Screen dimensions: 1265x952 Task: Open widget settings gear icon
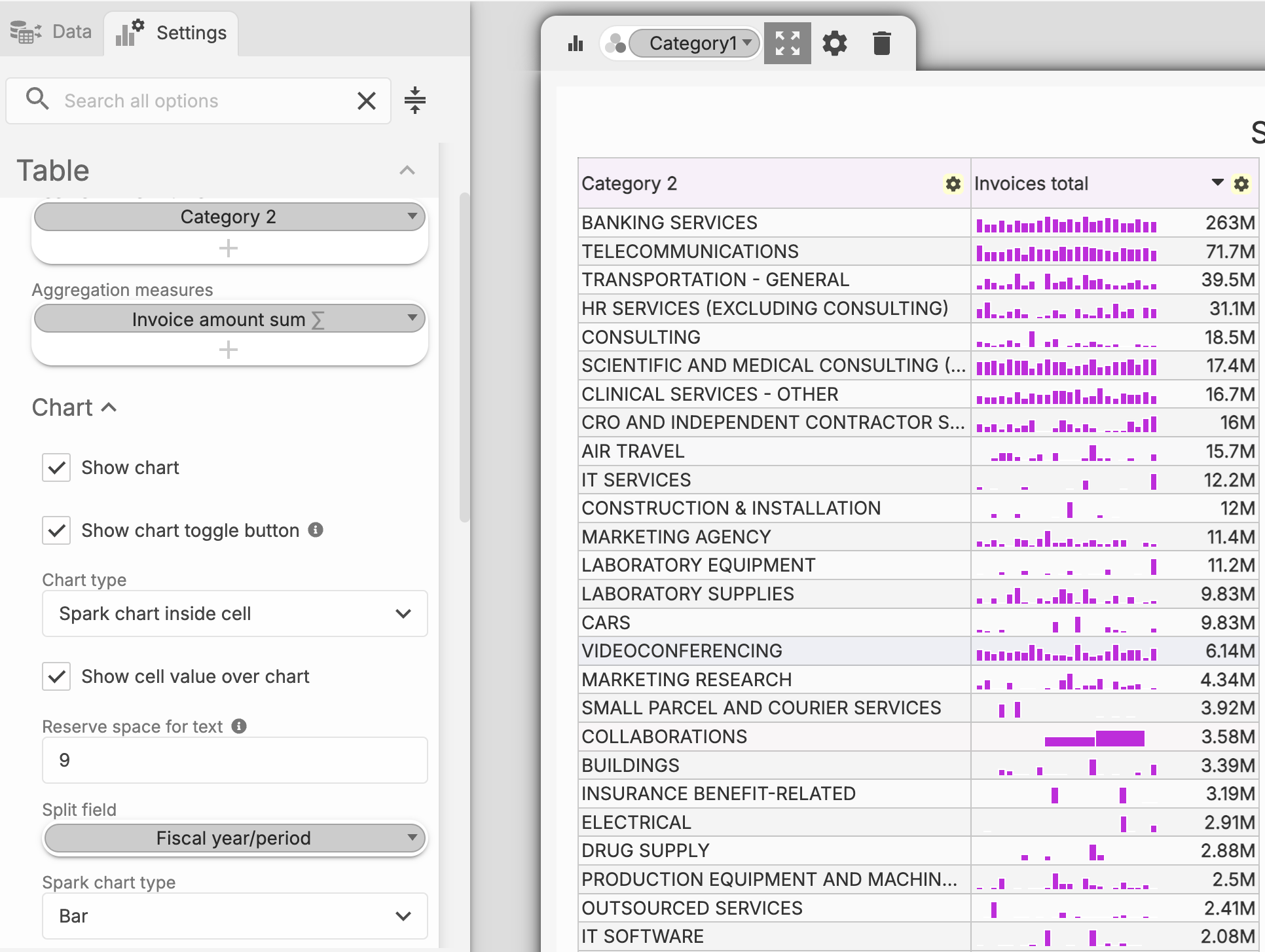[834, 44]
